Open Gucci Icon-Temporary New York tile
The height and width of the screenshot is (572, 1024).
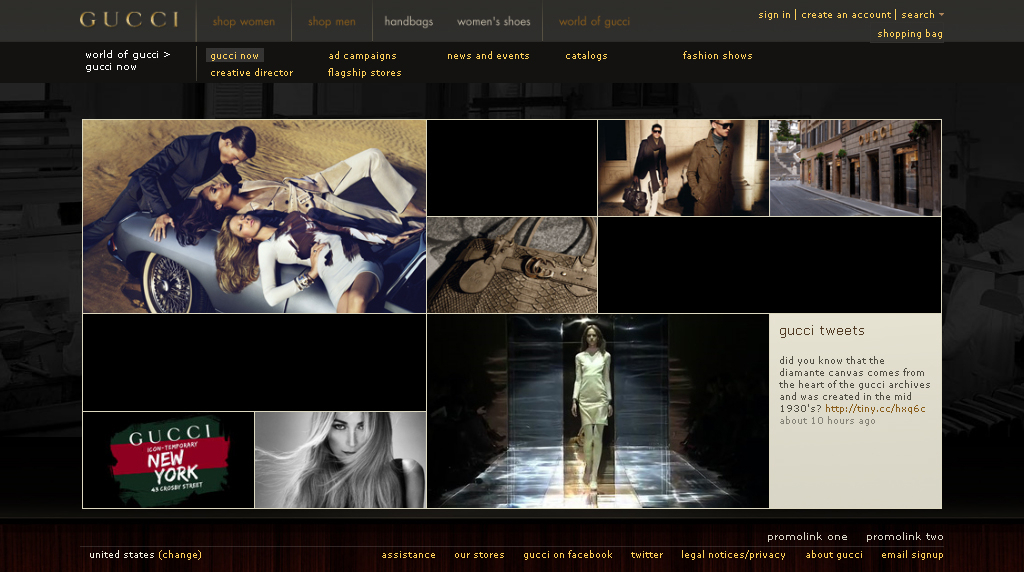pos(168,460)
